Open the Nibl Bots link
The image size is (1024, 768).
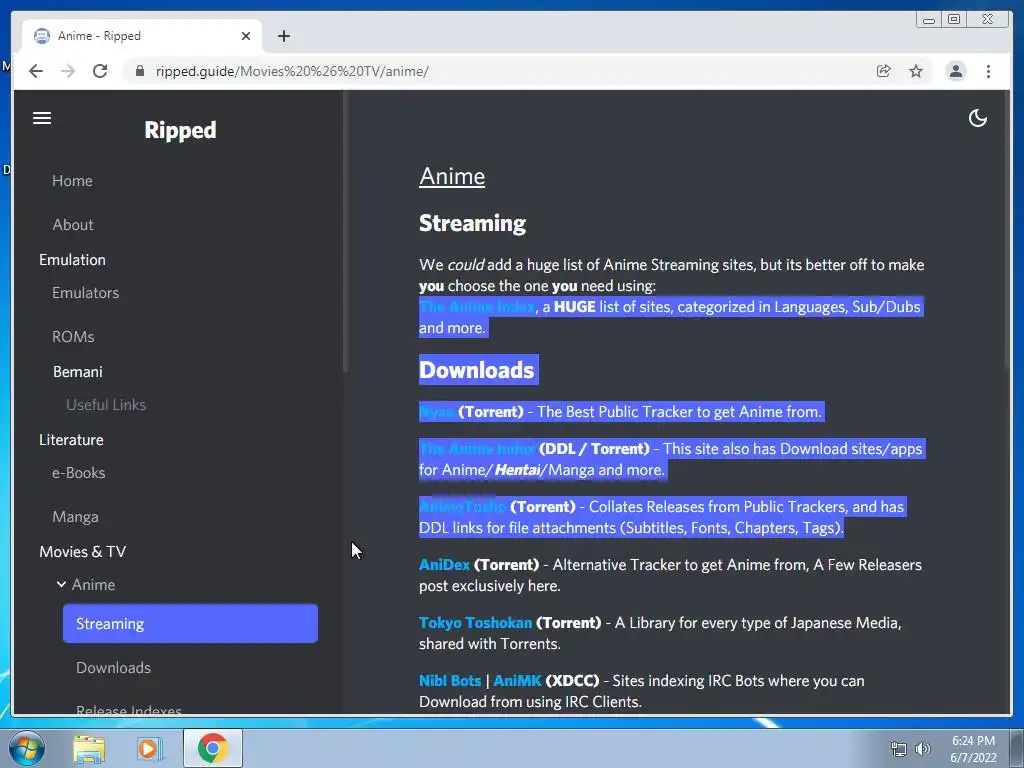pos(450,680)
